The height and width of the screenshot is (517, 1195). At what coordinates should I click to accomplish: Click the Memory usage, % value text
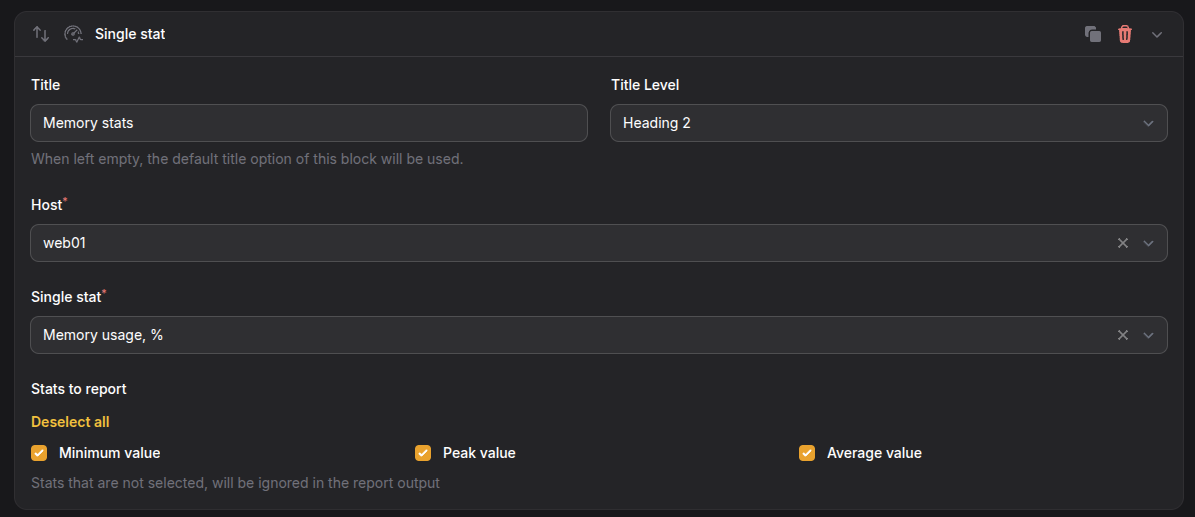tap(103, 335)
